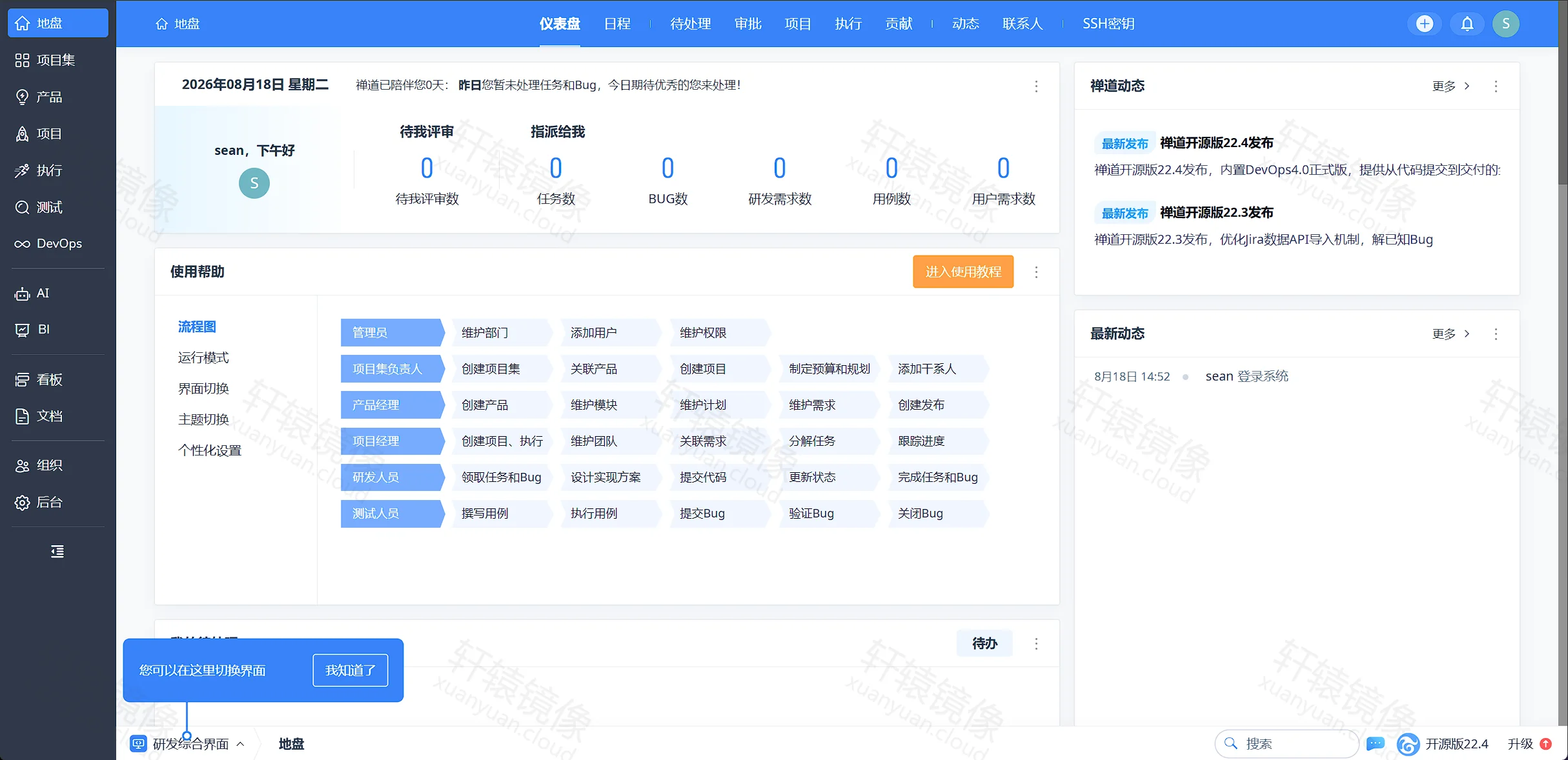Open 使用帮助 block three-dot menu
Image resolution: width=1568 pixels, height=760 pixels.
point(1036,272)
